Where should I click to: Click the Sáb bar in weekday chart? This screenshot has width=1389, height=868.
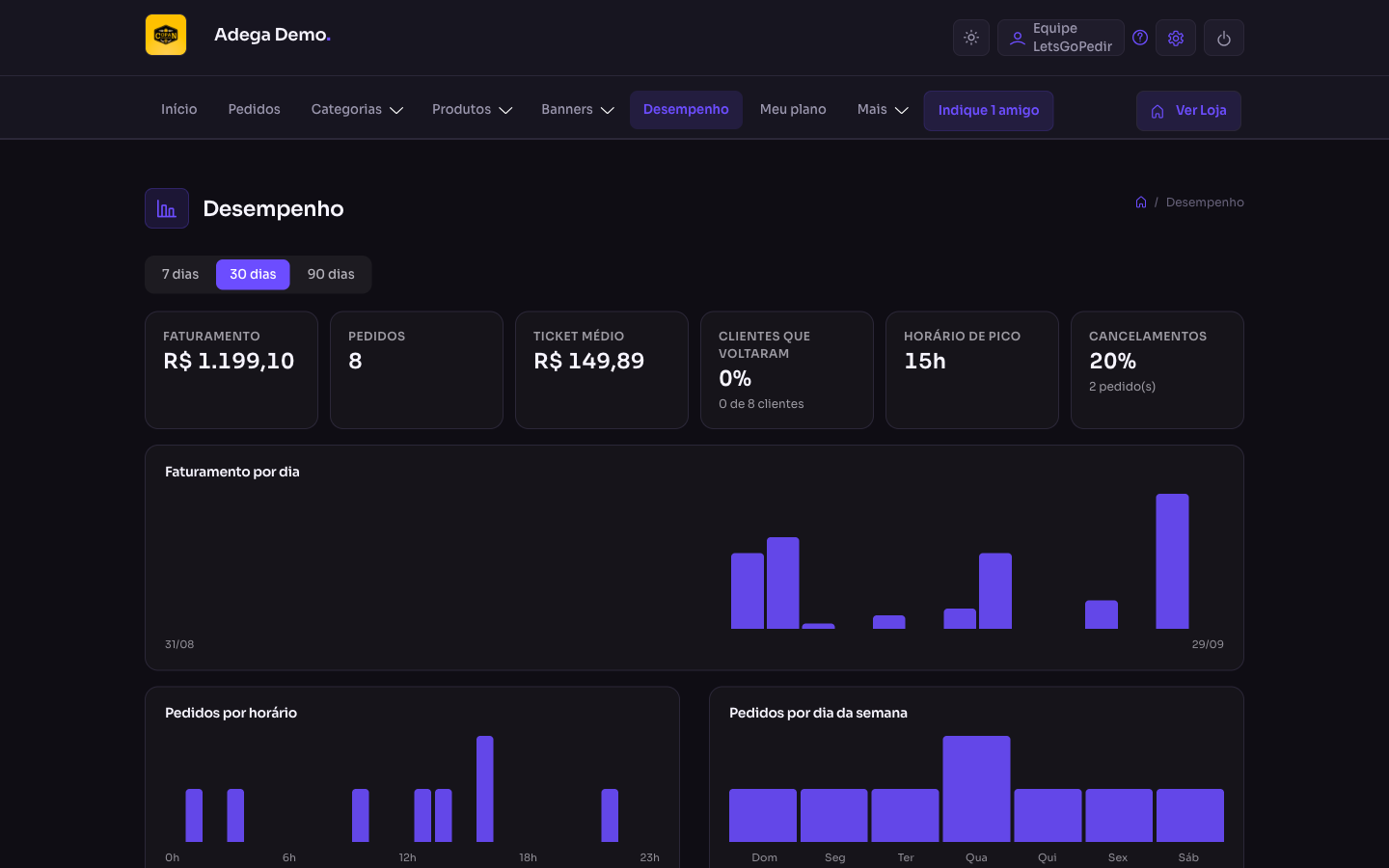tap(1190, 816)
